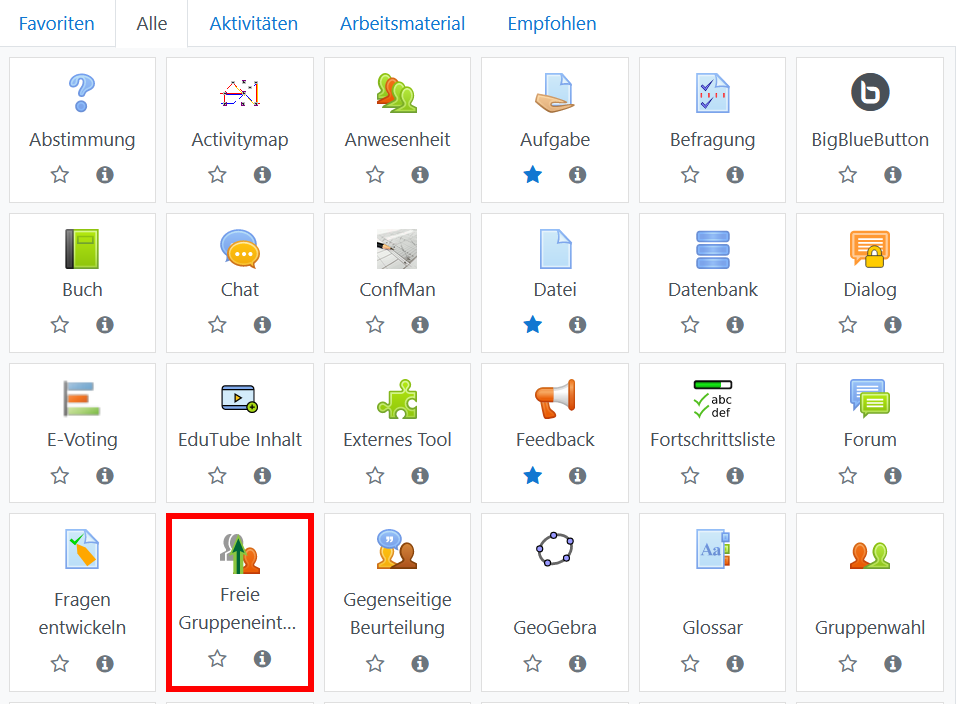
Task: Remove Datei from favorites via star
Action: point(533,325)
